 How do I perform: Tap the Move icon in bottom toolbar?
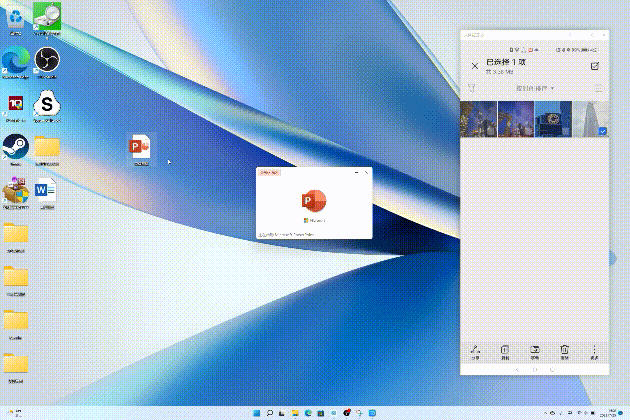(x=535, y=350)
